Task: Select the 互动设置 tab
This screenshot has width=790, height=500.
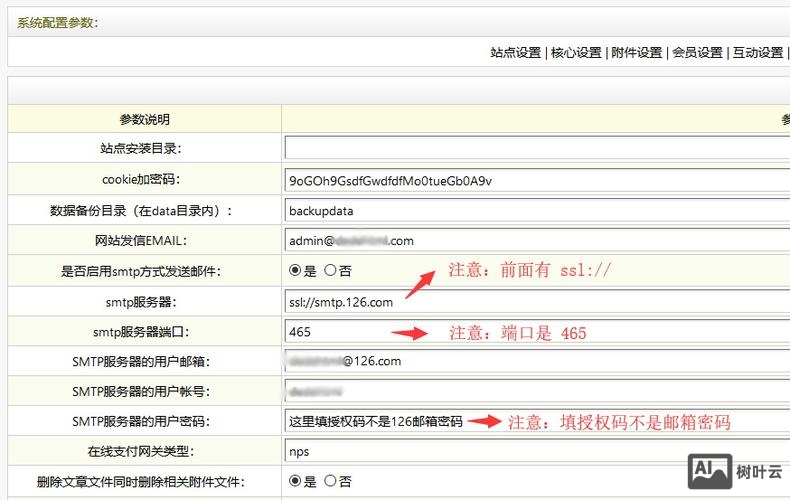Action: click(x=758, y=52)
